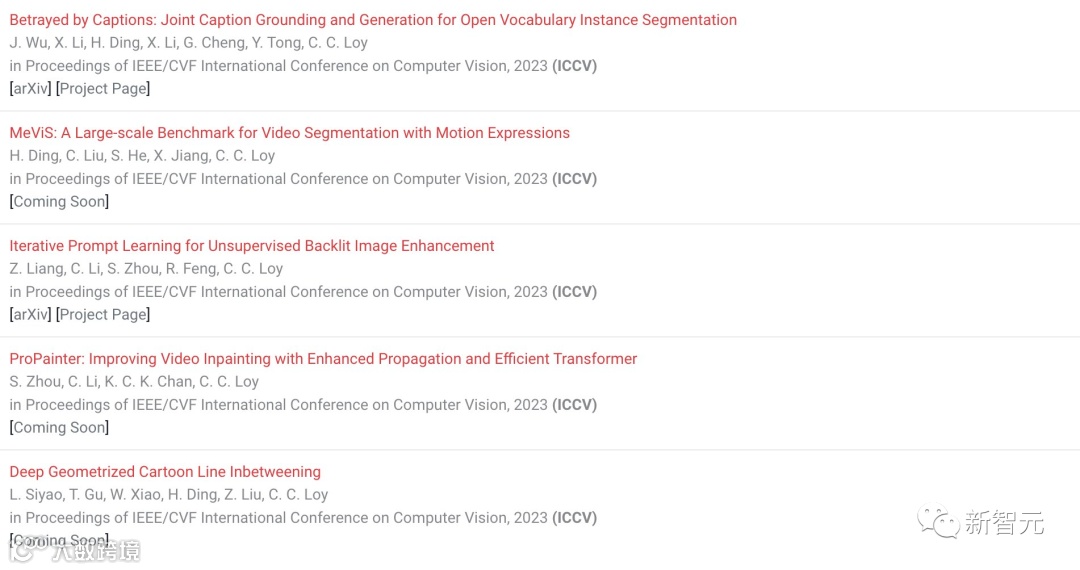
Task: Open arXiv link for Betrayed by Captions
Action: pos(30,88)
